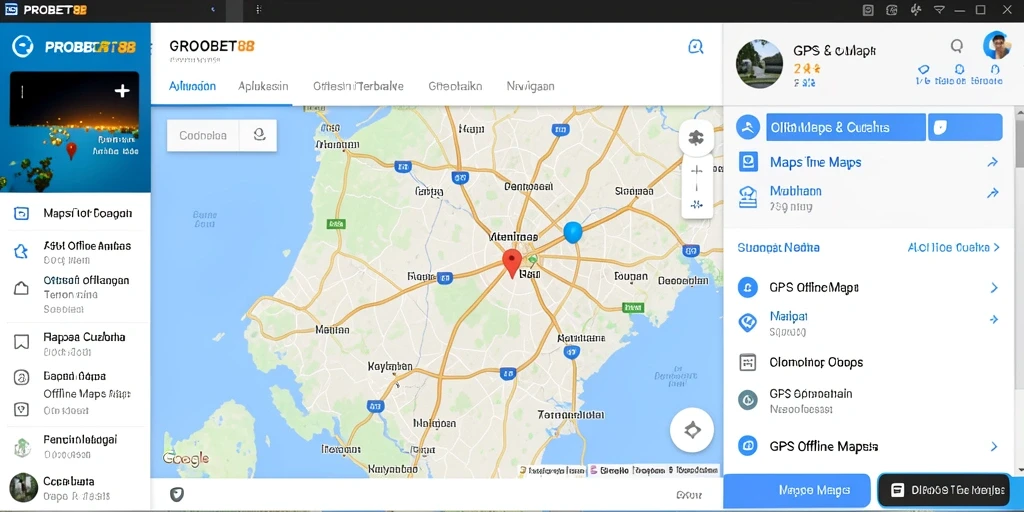Zoom in with the map plus button
This screenshot has width=1024, height=512.
[x=696, y=171]
